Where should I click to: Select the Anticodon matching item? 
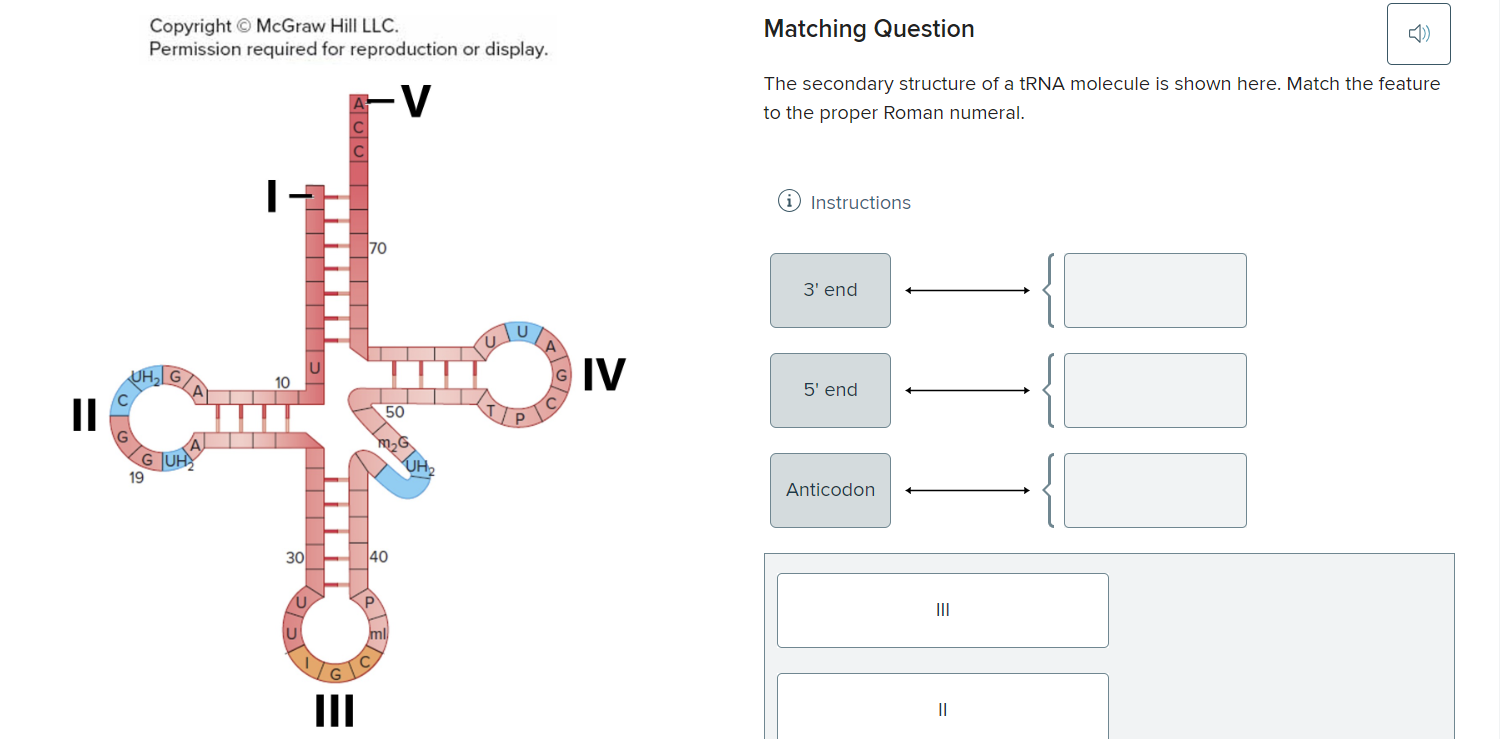click(x=830, y=490)
